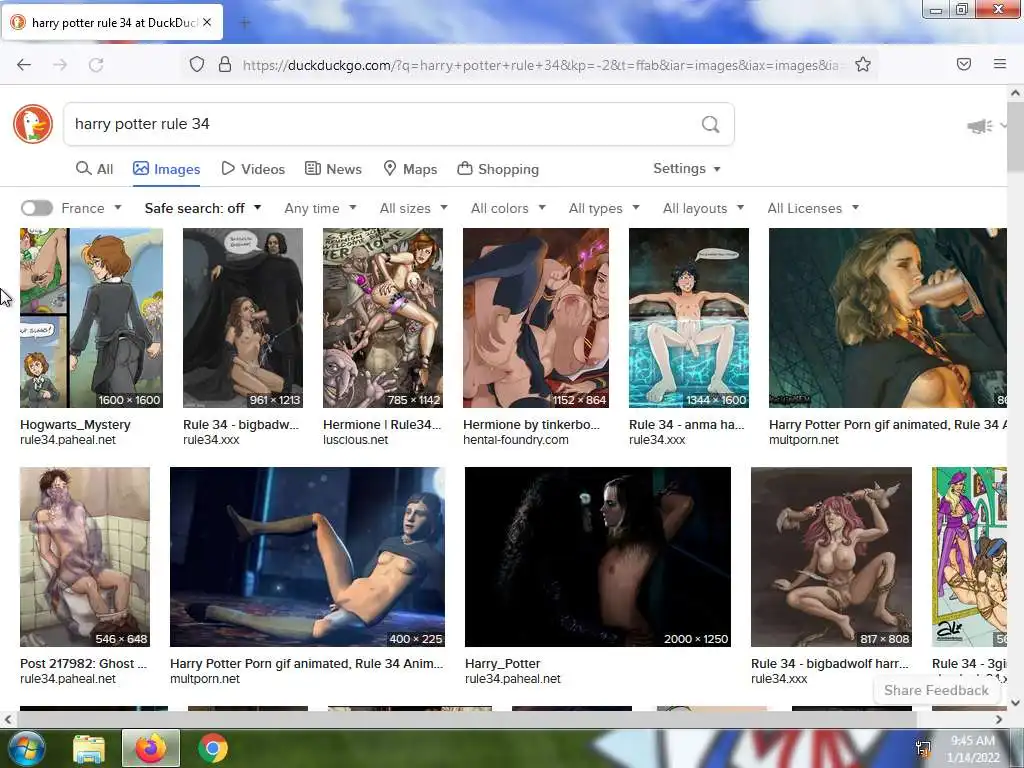Open File Explorer from the taskbar

click(x=89, y=749)
